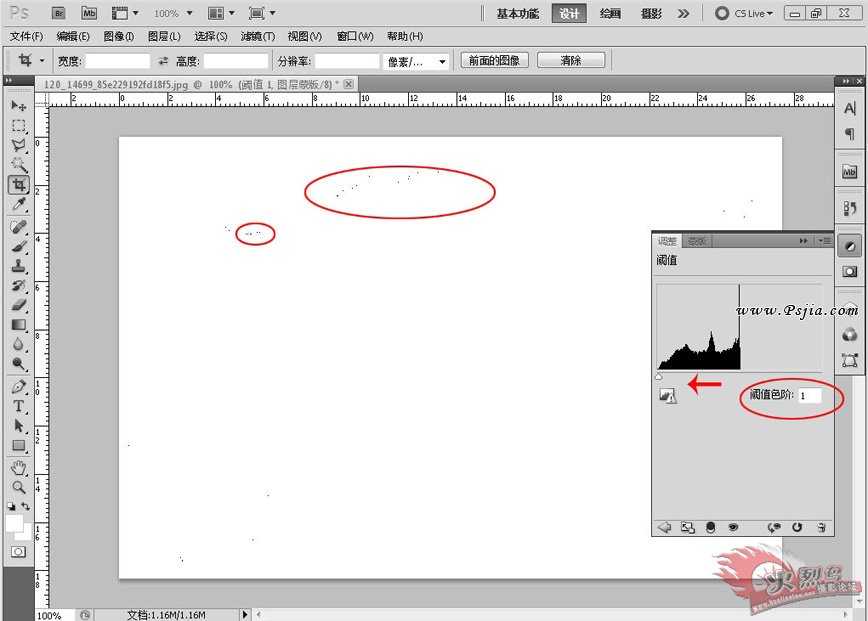The height and width of the screenshot is (621, 868).
Task: Select the Eyedropper tool
Action: [x=18, y=205]
